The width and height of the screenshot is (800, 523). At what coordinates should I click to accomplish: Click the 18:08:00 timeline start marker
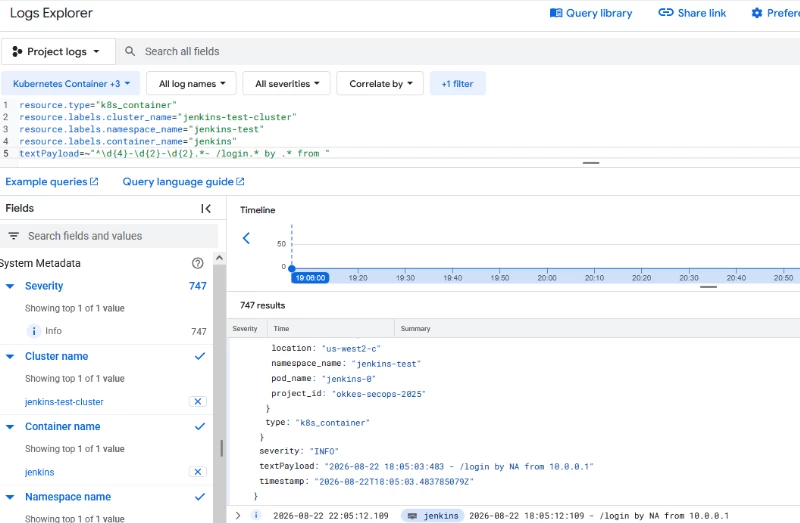[310, 278]
